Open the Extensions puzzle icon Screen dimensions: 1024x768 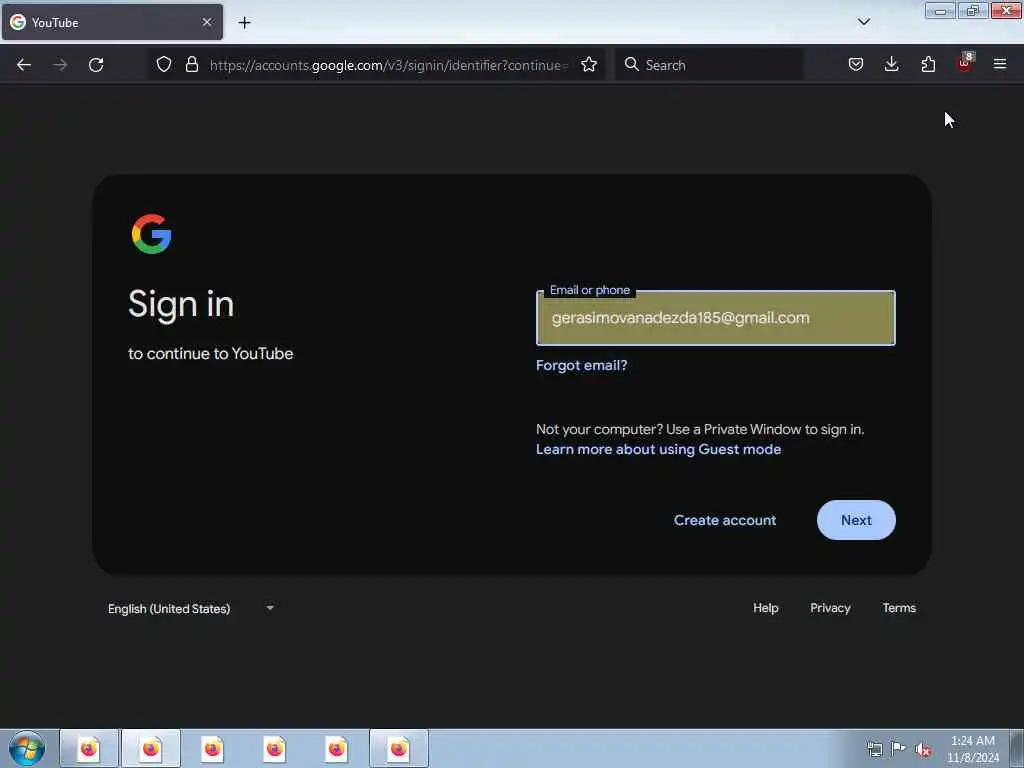pyautogui.click(x=928, y=64)
